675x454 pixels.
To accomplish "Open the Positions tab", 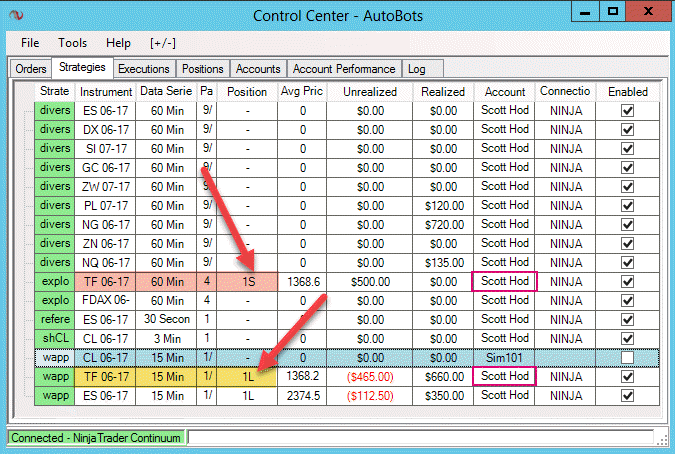I will coord(202,69).
